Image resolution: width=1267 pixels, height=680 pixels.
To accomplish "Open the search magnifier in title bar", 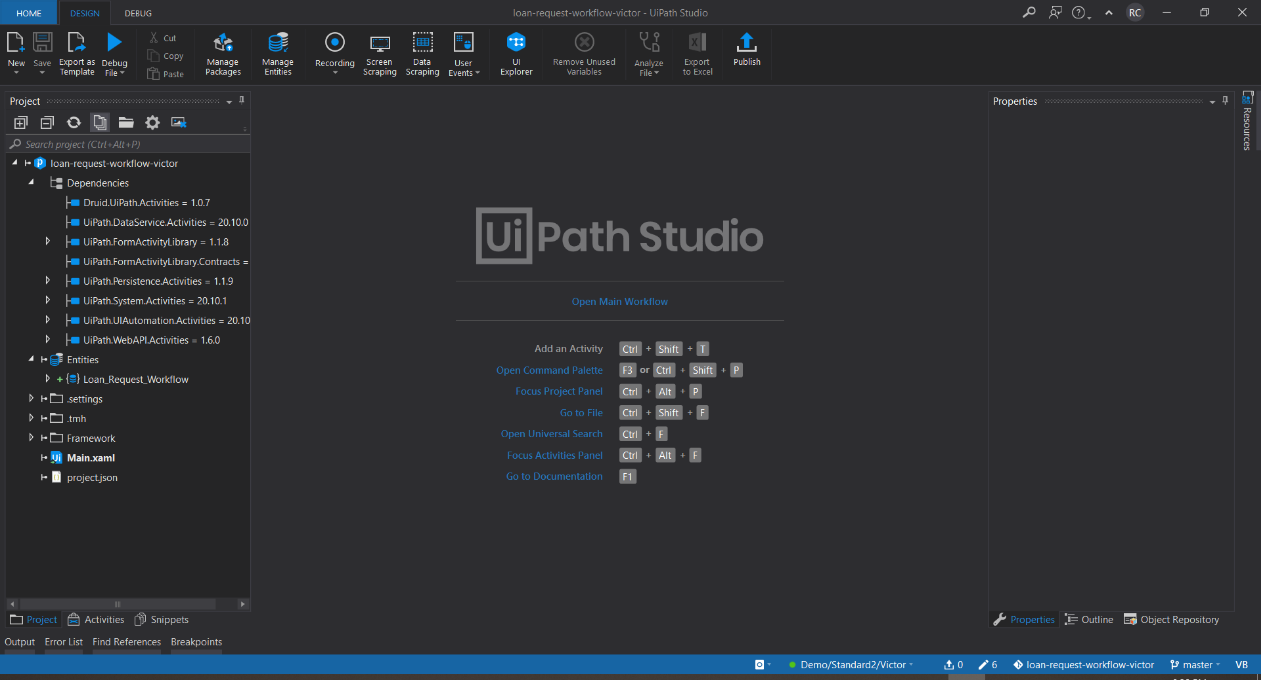I will tap(1029, 12).
